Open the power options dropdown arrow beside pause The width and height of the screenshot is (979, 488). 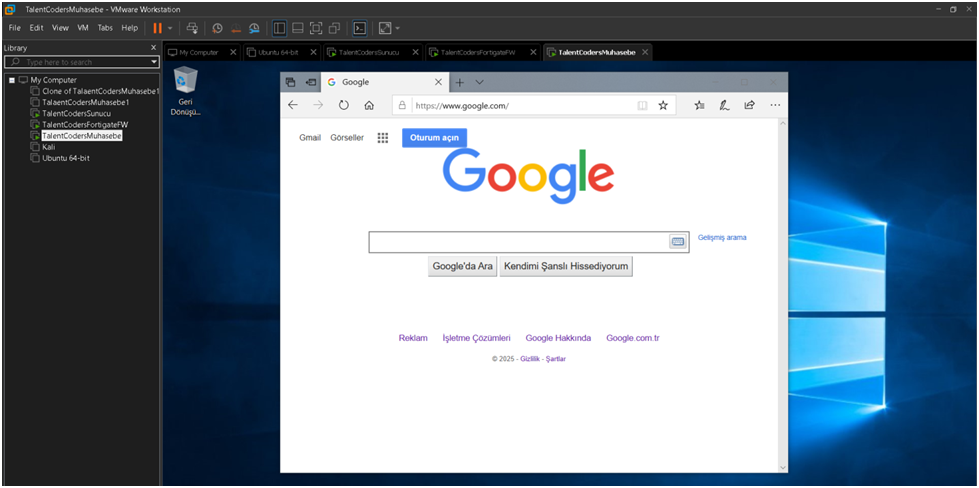tap(170, 28)
